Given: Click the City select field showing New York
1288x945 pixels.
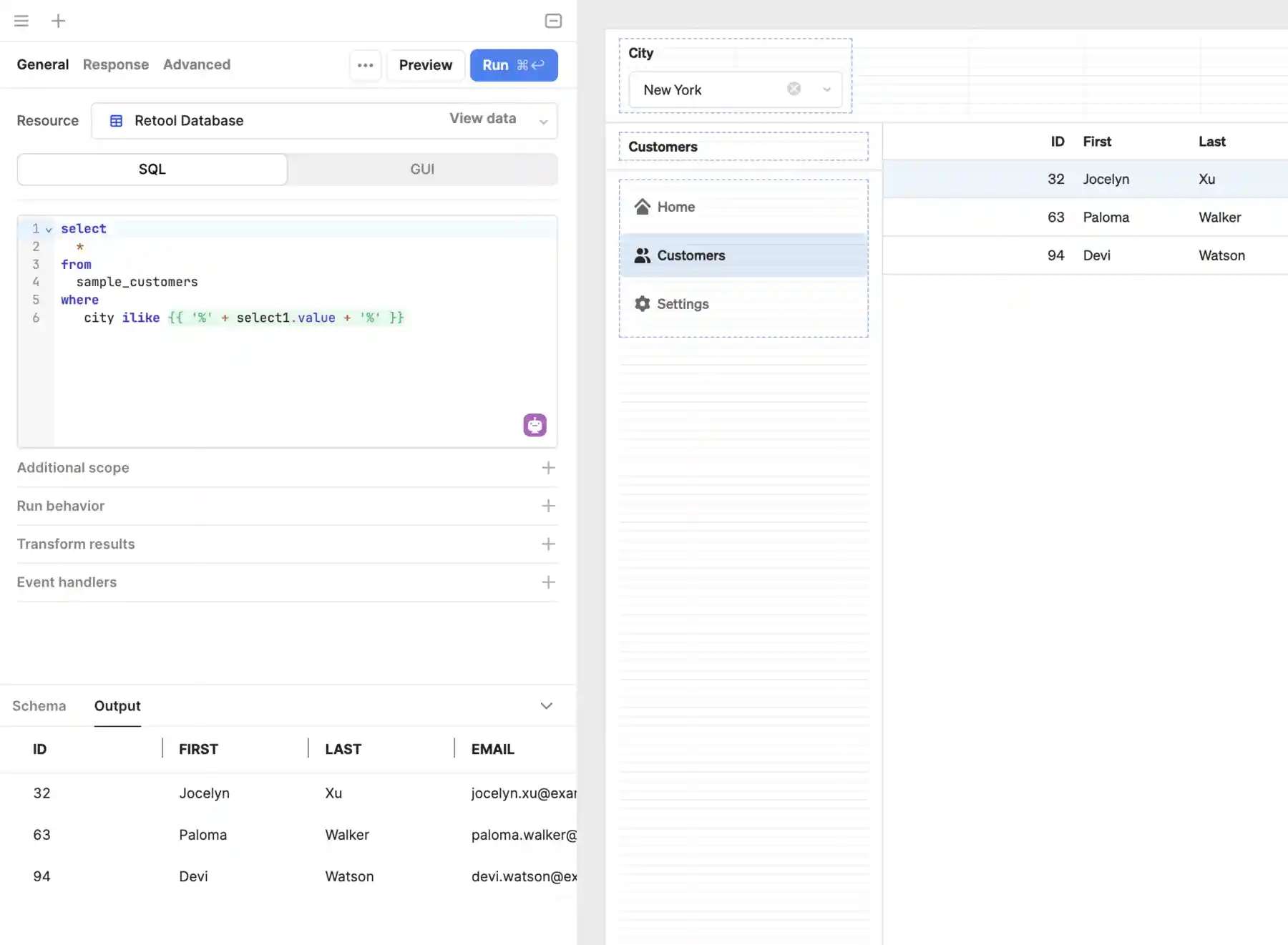Looking at the screenshot, I should (x=736, y=89).
